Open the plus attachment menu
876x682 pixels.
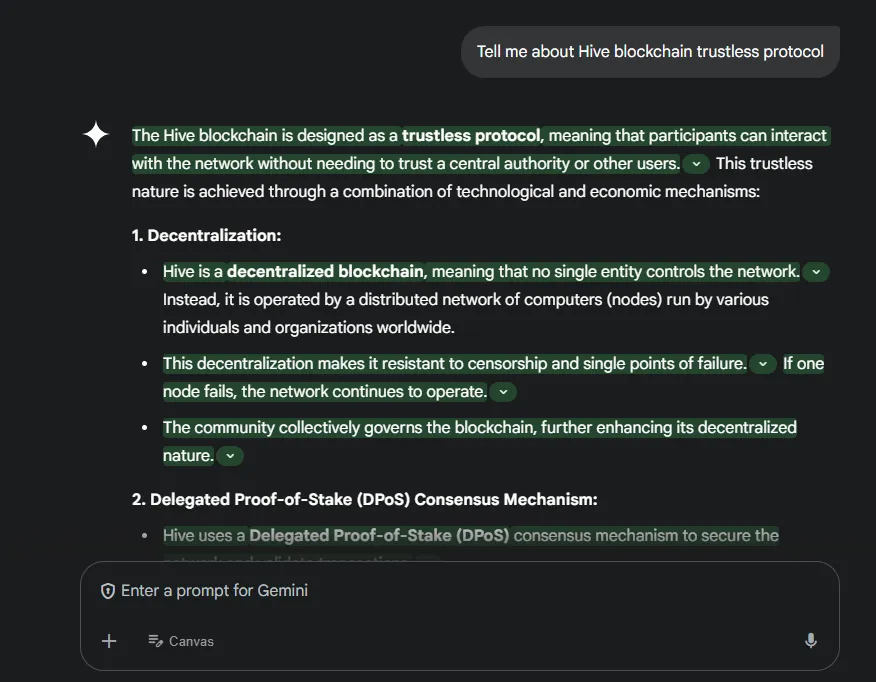[x=109, y=641]
